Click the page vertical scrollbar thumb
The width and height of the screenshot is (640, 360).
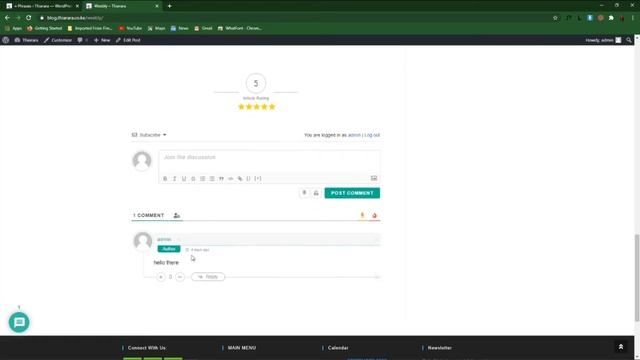click(637, 278)
